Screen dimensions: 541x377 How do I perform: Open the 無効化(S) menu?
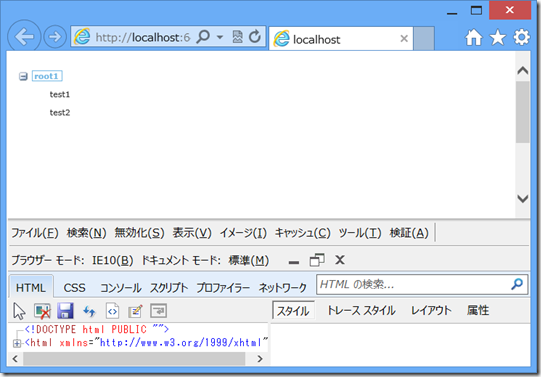139,233
